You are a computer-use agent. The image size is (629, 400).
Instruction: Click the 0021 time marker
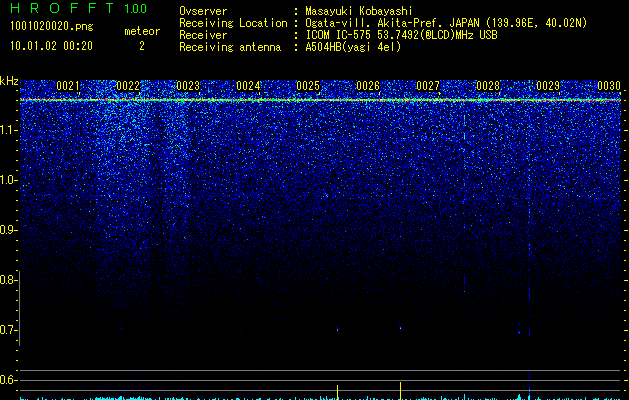[68, 86]
